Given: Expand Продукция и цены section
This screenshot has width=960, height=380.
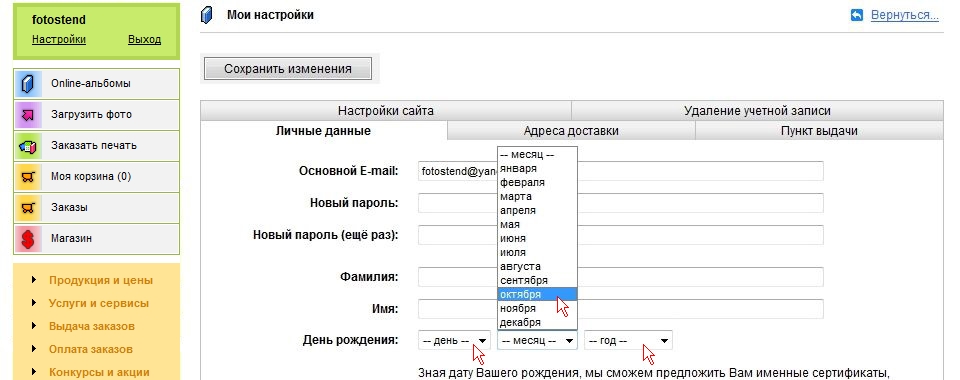Looking at the screenshot, I should 101,281.
